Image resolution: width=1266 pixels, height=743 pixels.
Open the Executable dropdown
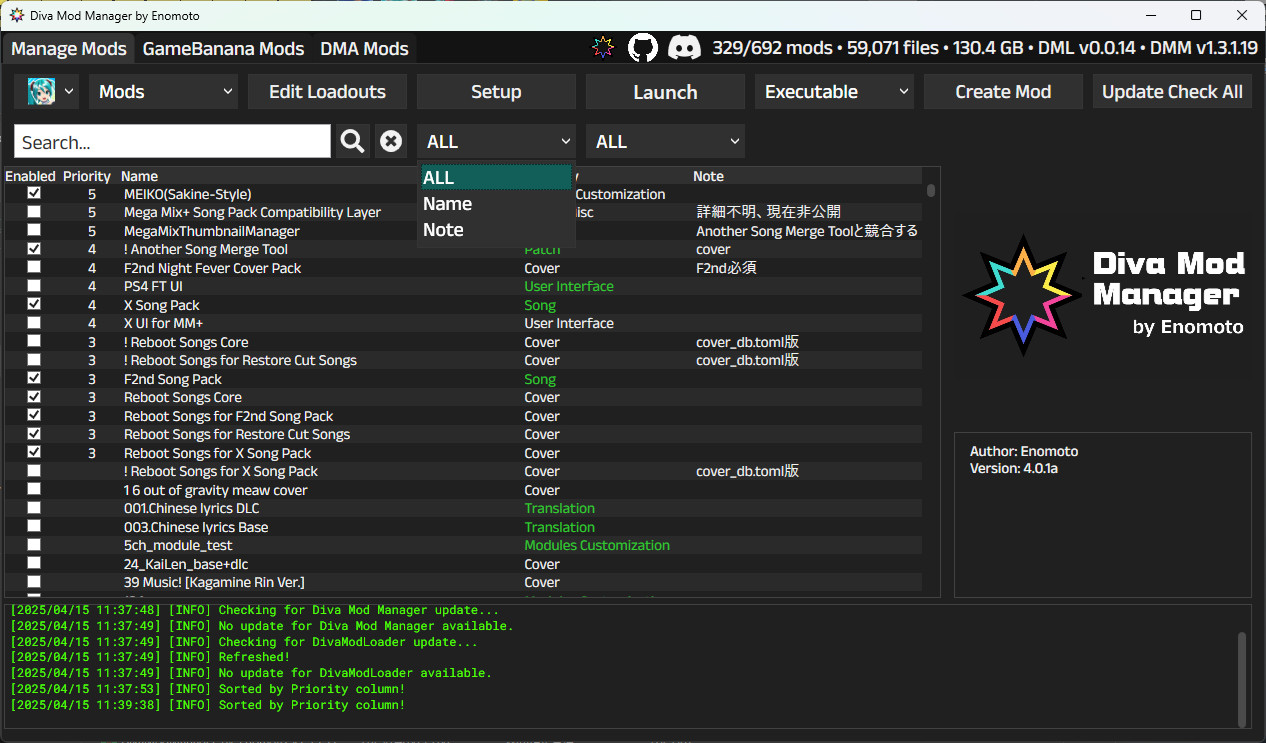coord(834,91)
